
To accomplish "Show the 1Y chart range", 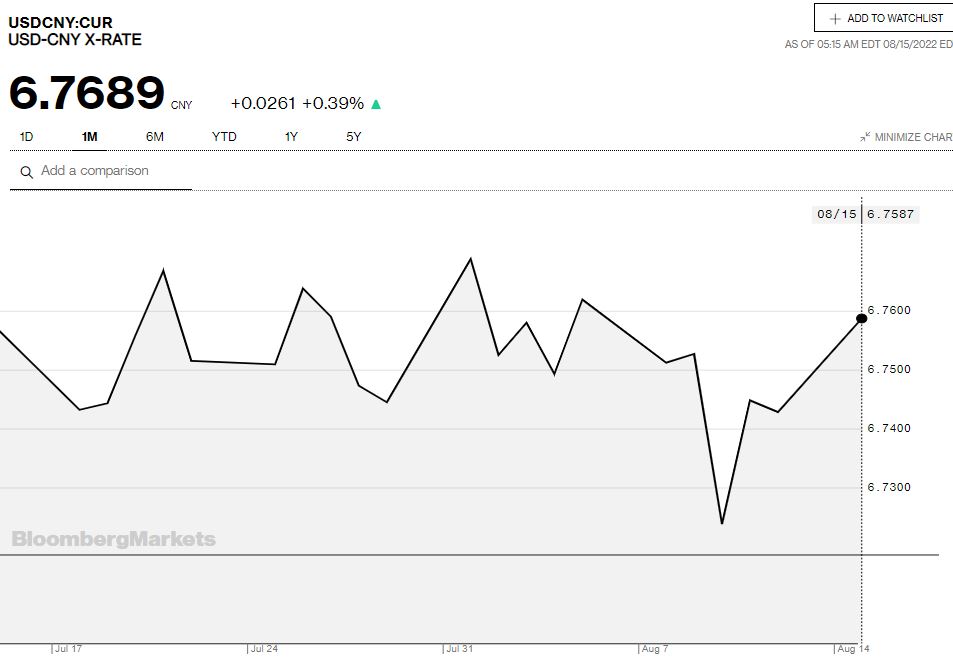I will click(x=291, y=136).
